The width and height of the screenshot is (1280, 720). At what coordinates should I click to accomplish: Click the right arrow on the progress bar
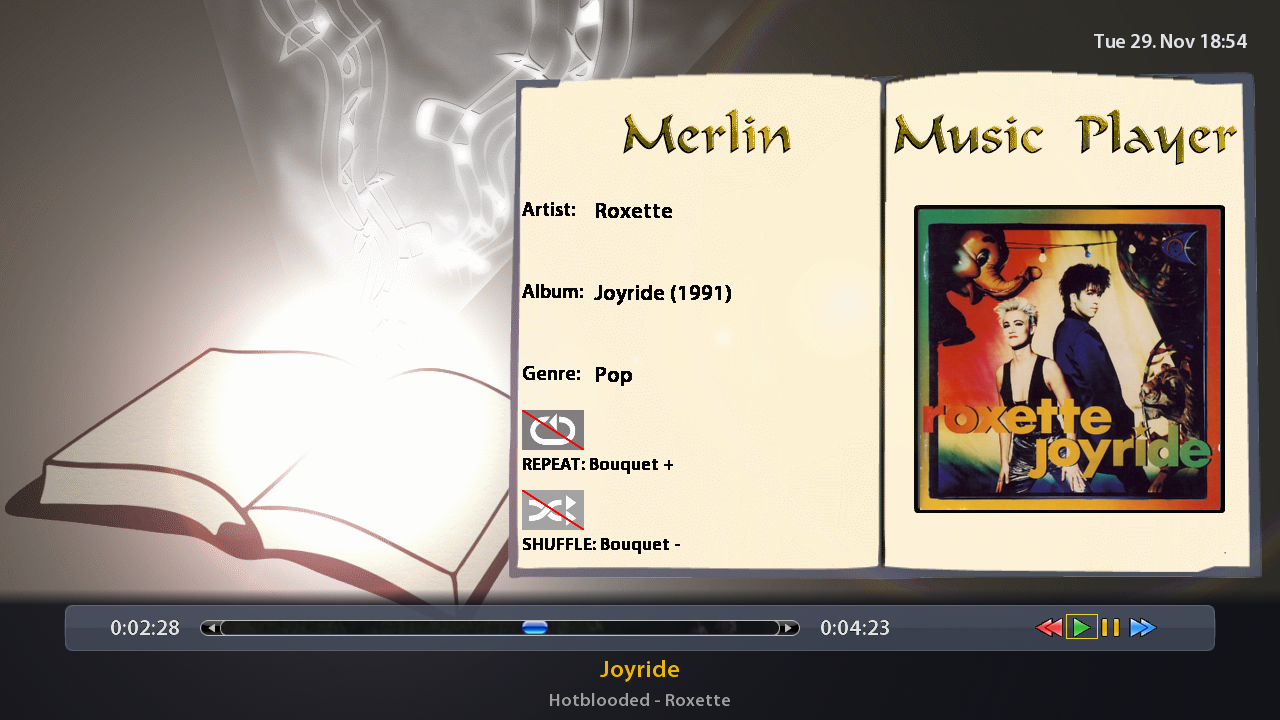tap(789, 628)
